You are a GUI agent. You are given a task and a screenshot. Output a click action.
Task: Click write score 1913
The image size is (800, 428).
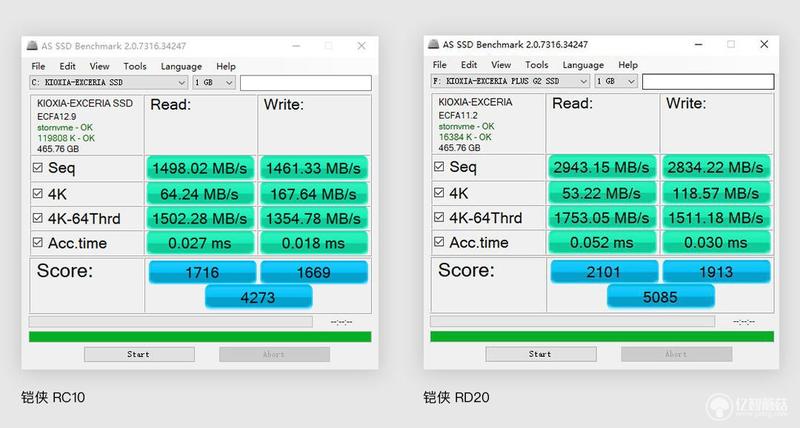pos(716,271)
